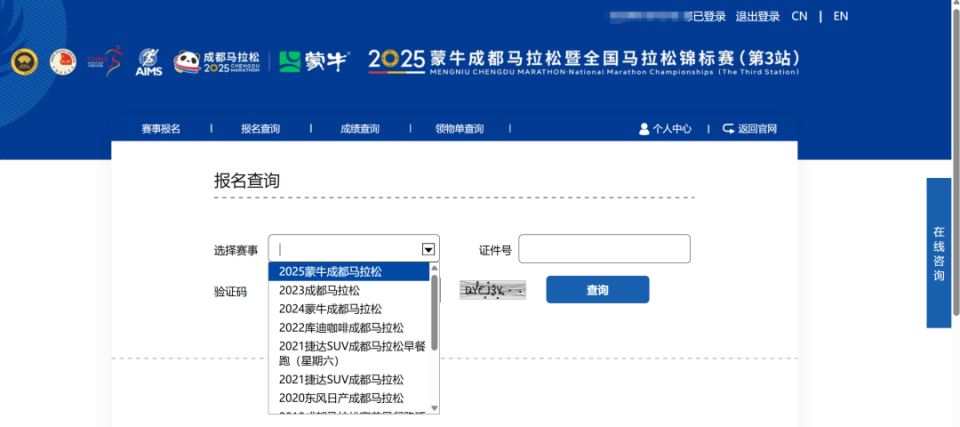Screen dimensions: 960x427
Task: Click the 报名查询 page heading
Action: click(x=247, y=180)
